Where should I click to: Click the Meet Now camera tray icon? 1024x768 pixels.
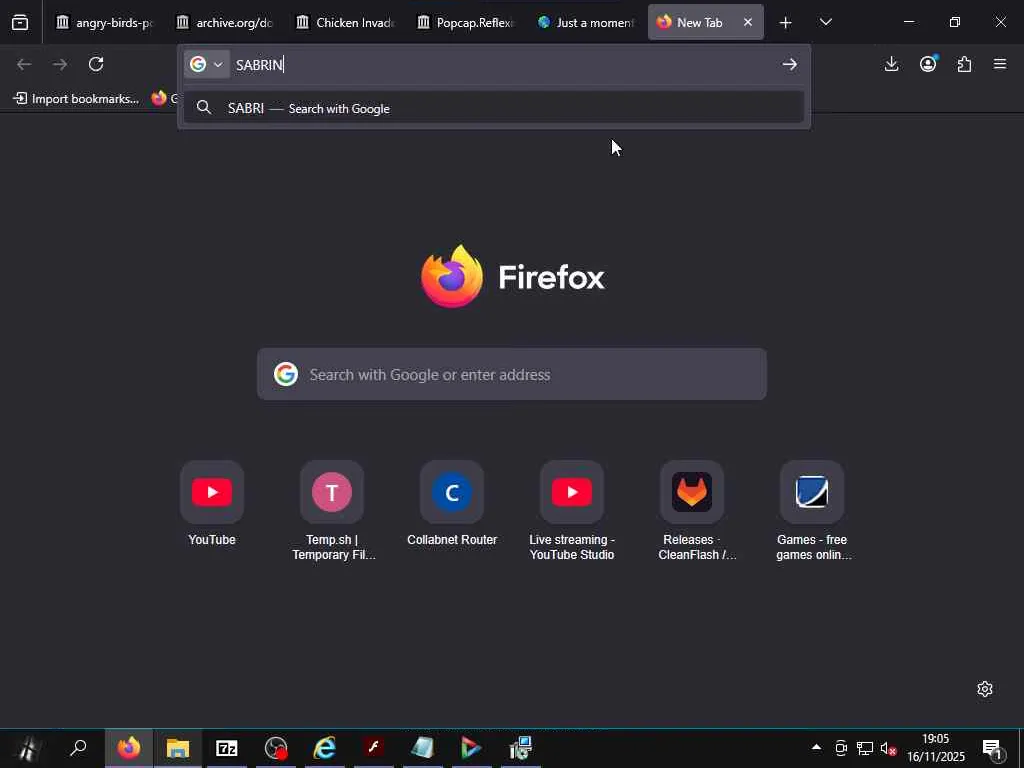pos(841,748)
